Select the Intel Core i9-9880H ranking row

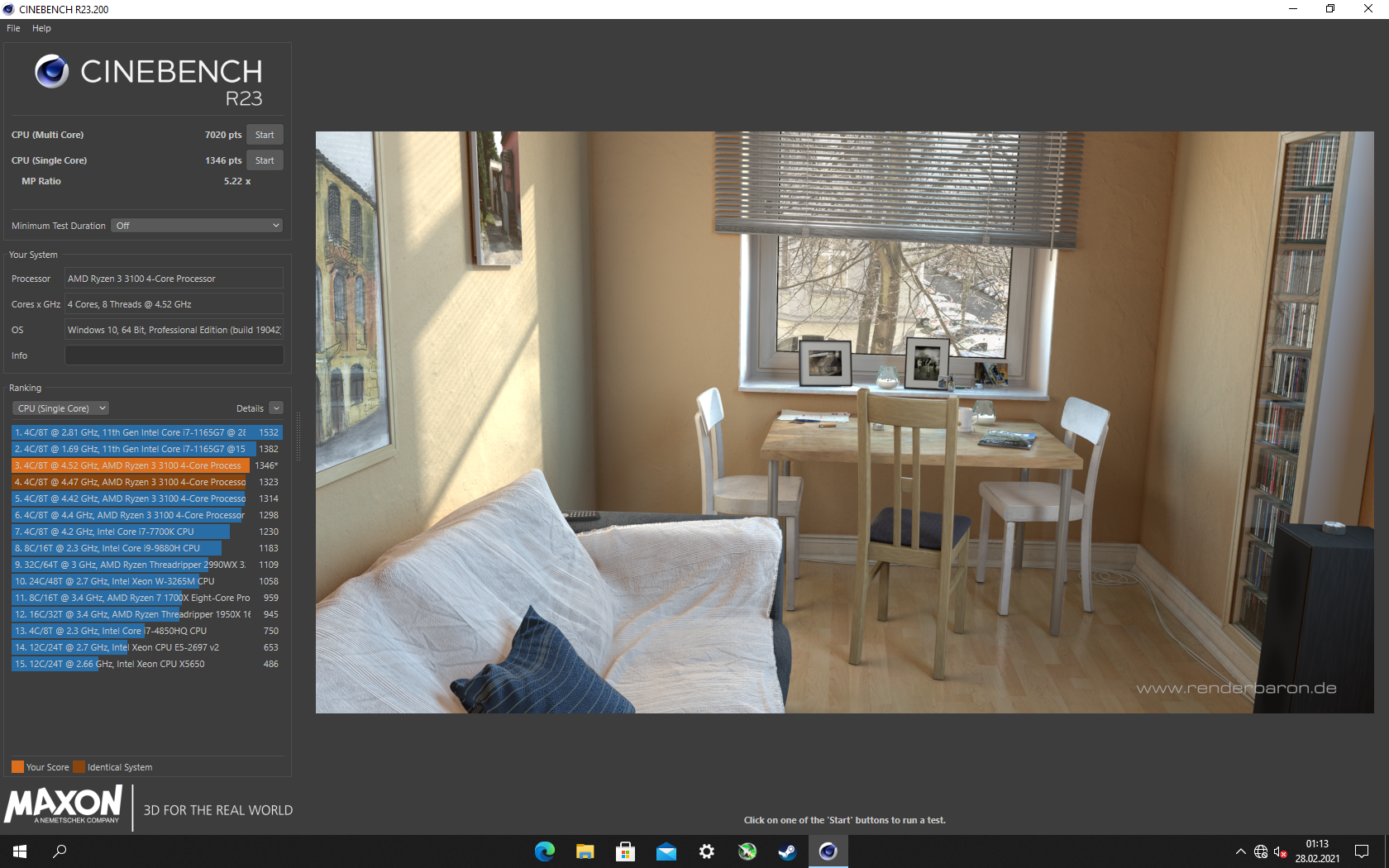coord(147,548)
